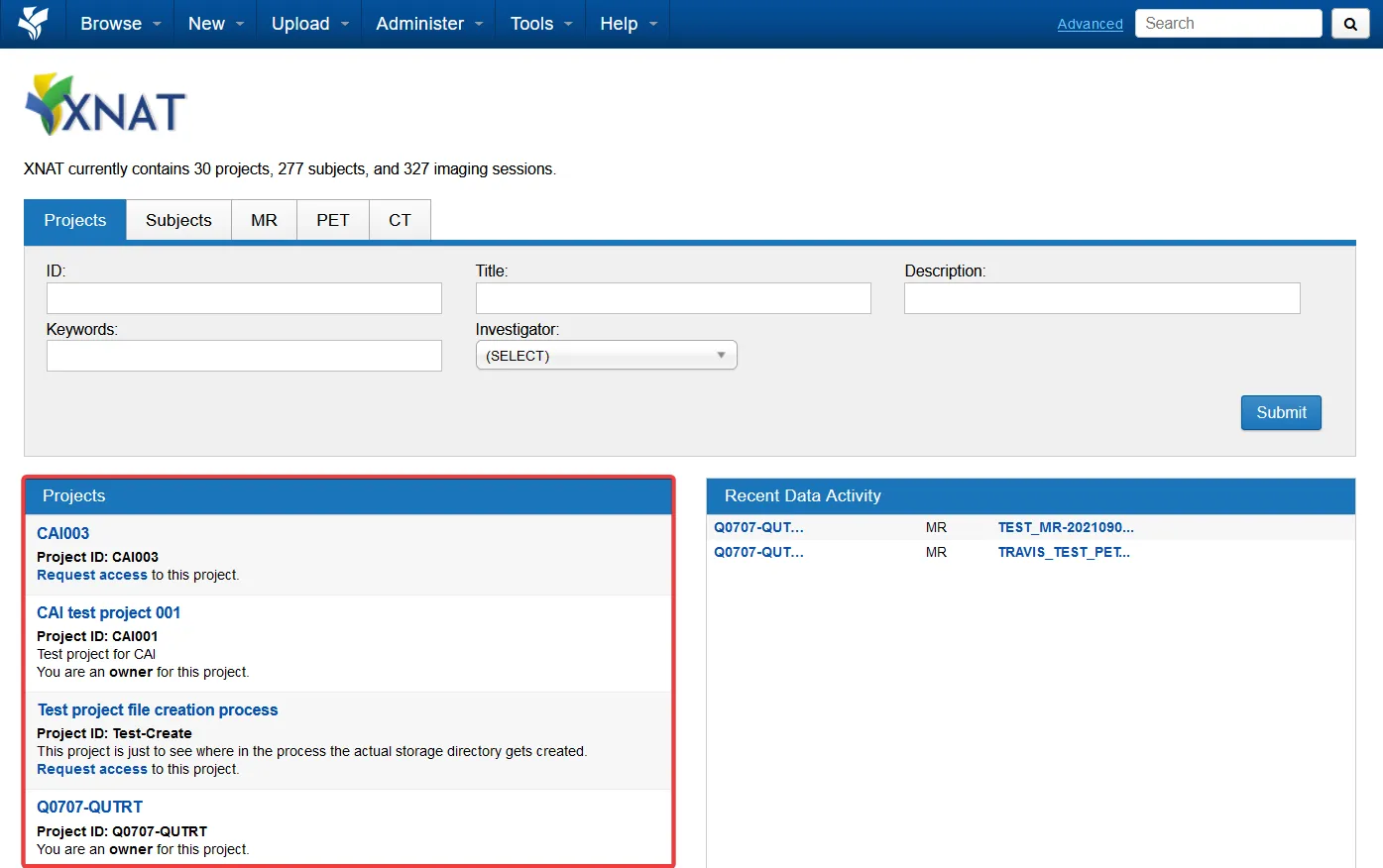Open the CAI003 project link
Viewport: 1383px width, 868px height.
pos(62,533)
